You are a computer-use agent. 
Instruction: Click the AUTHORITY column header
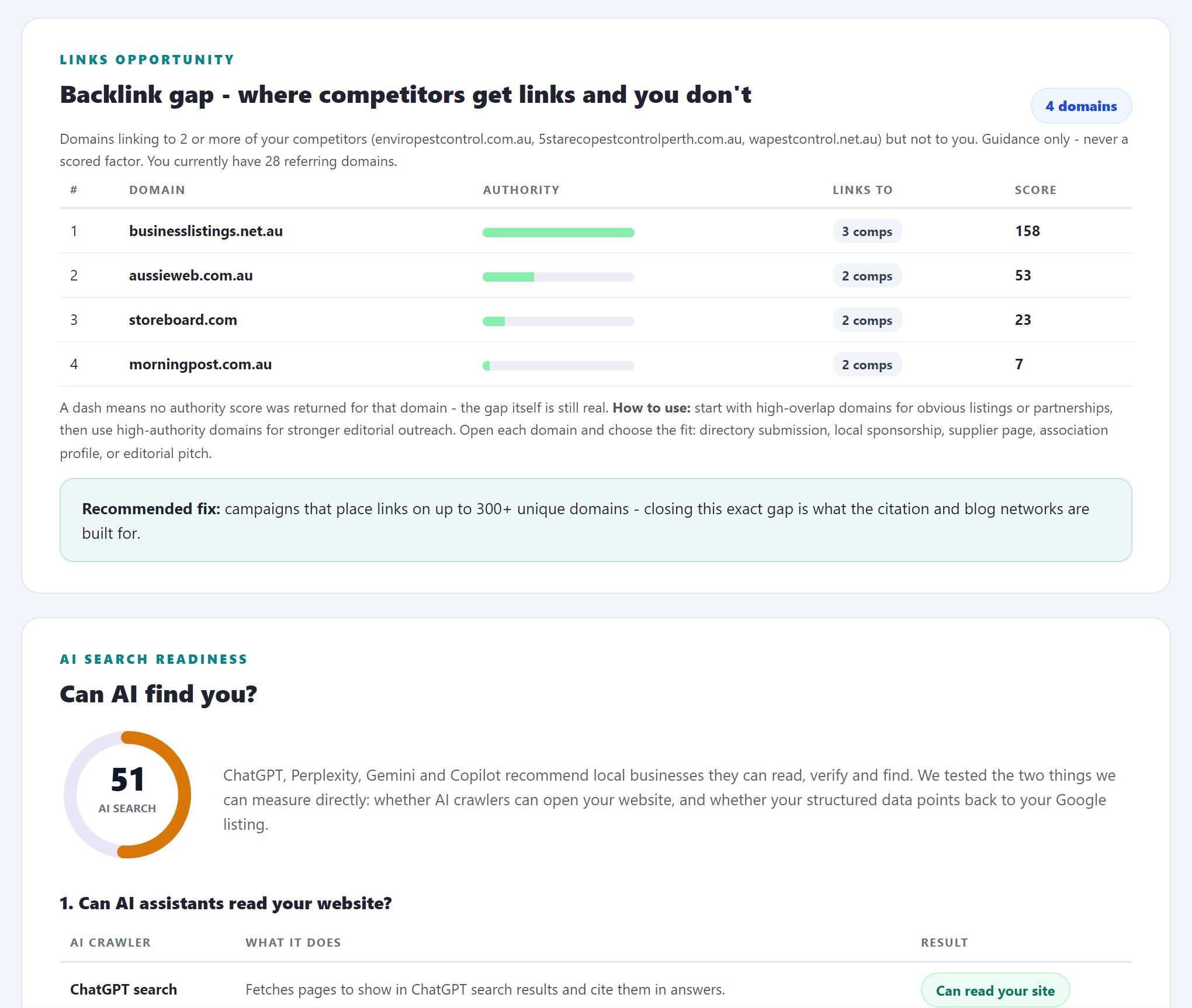tap(521, 190)
